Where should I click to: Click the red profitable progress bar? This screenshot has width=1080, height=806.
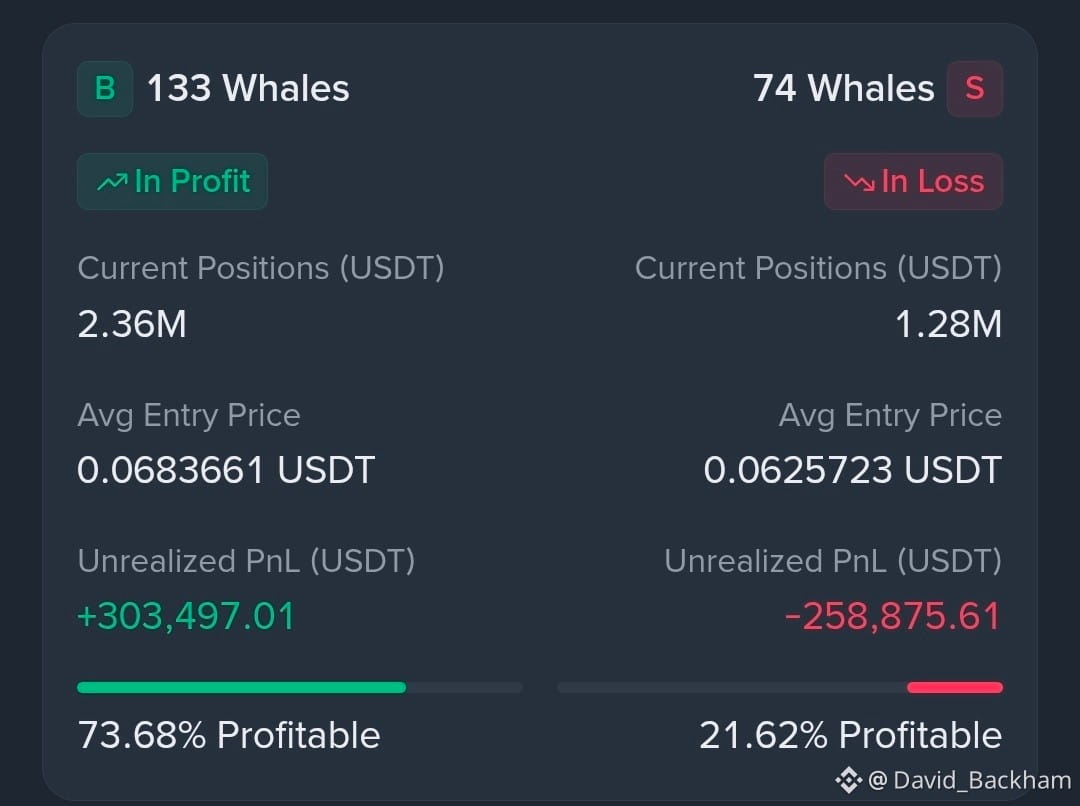[955, 687]
